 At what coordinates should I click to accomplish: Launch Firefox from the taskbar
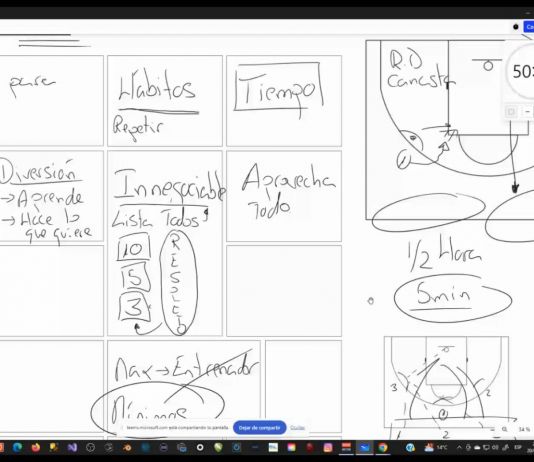35,447
